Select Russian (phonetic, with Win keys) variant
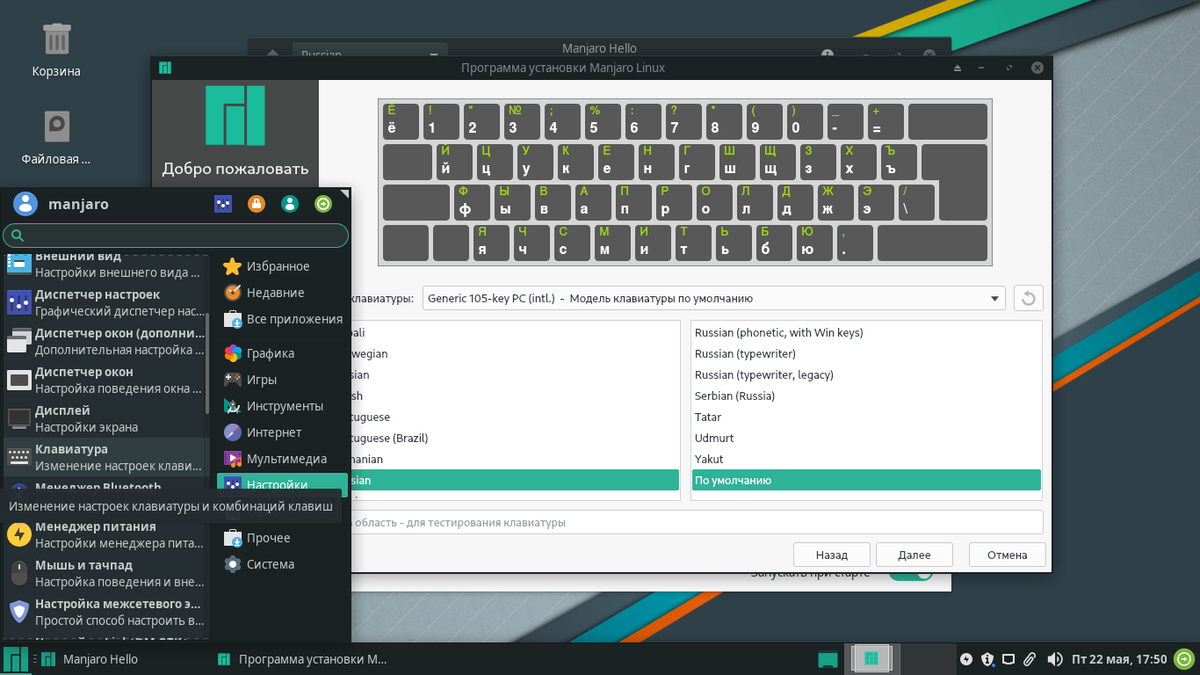This screenshot has width=1200, height=675. pos(866,332)
